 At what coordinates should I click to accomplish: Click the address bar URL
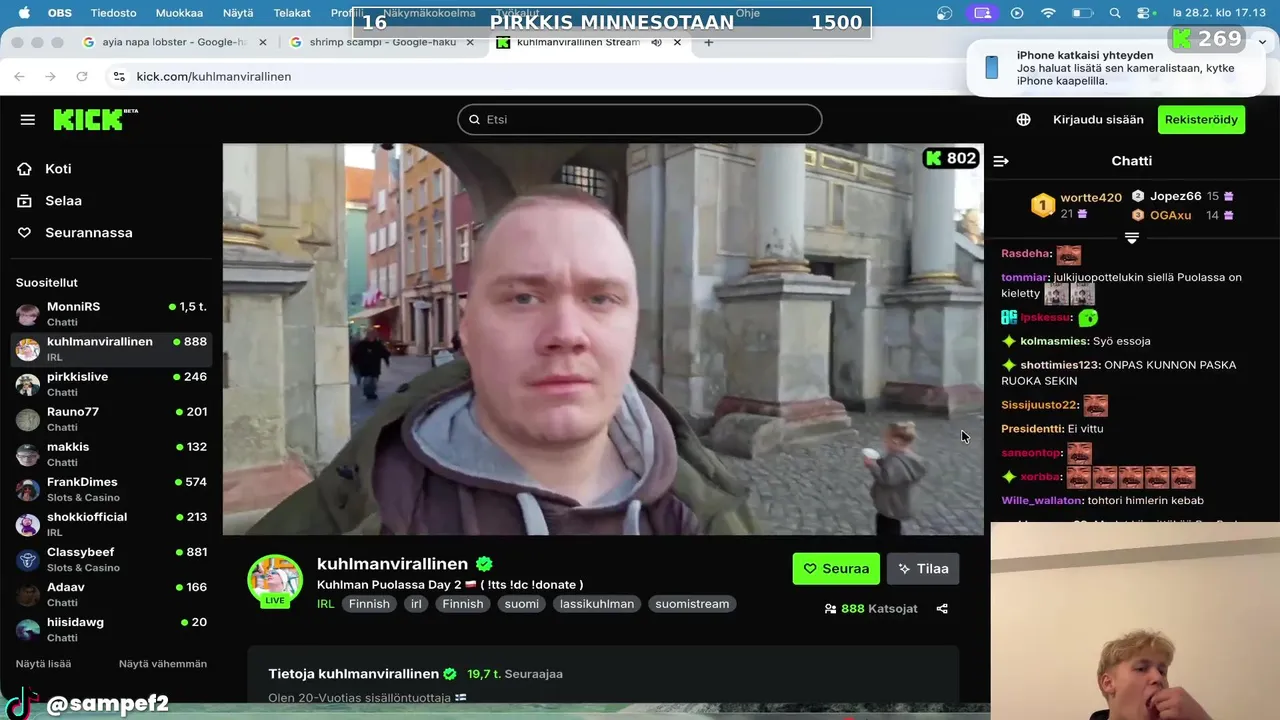coord(214,77)
